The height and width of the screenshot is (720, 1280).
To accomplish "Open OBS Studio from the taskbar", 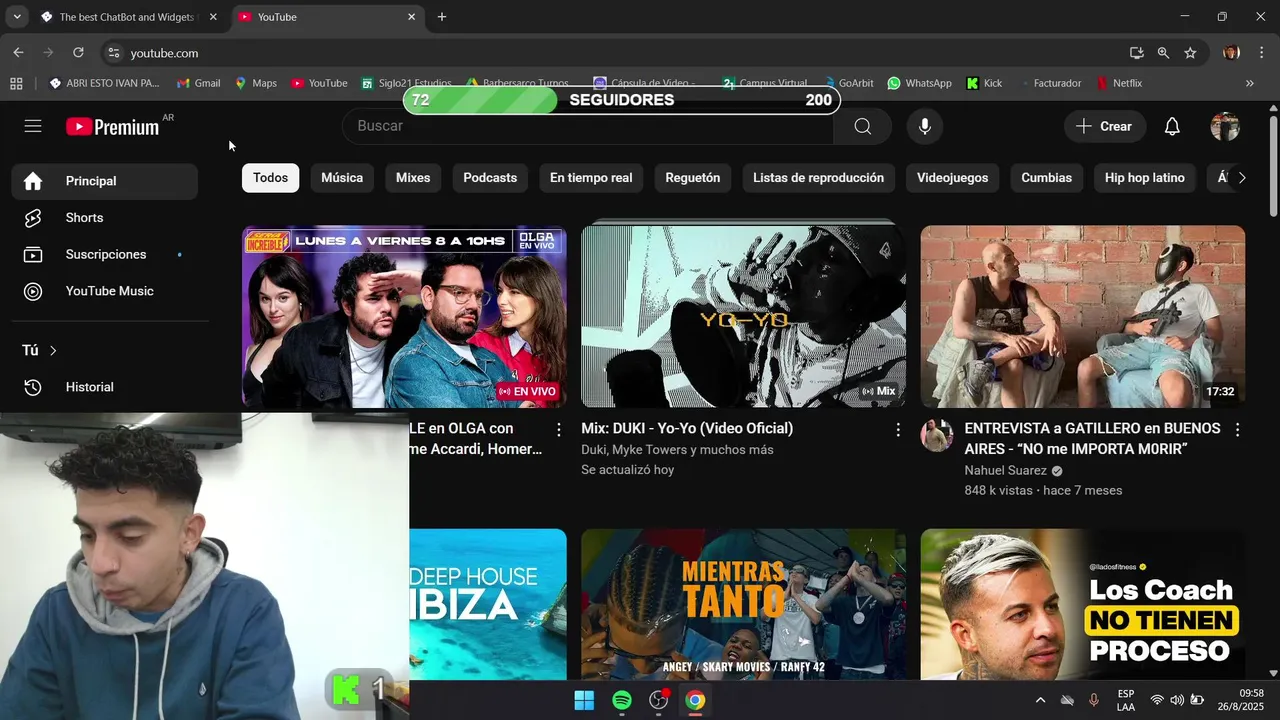I will pyautogui.click(x=658, y=700).
